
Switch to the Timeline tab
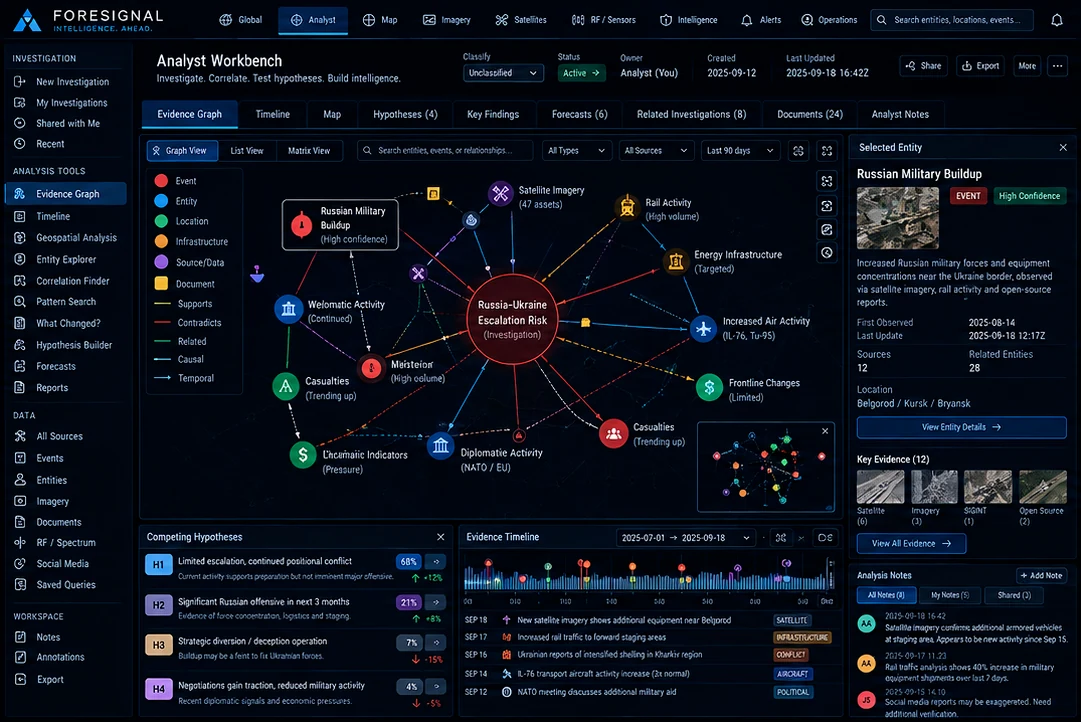(272, 114)
